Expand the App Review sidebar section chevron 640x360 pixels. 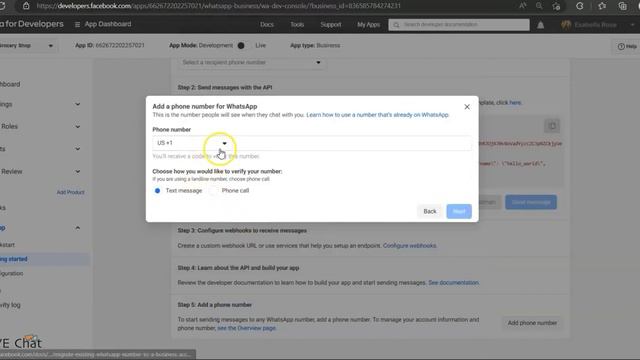[78, 171]
